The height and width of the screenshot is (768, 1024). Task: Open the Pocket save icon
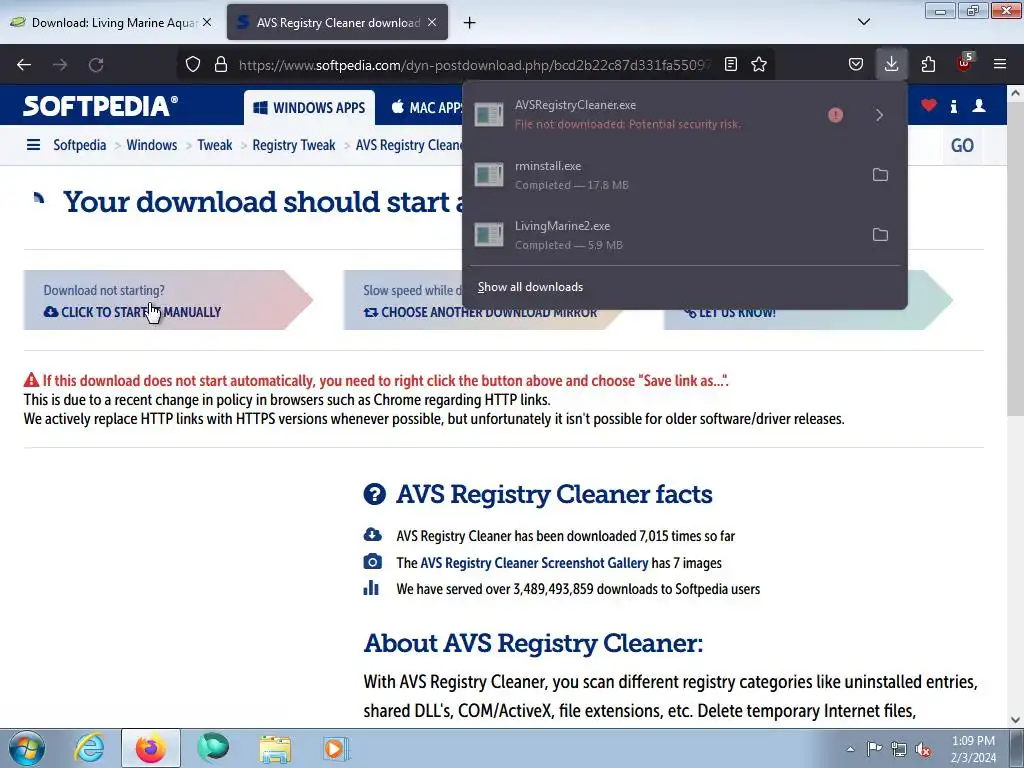tap(856, 64)
